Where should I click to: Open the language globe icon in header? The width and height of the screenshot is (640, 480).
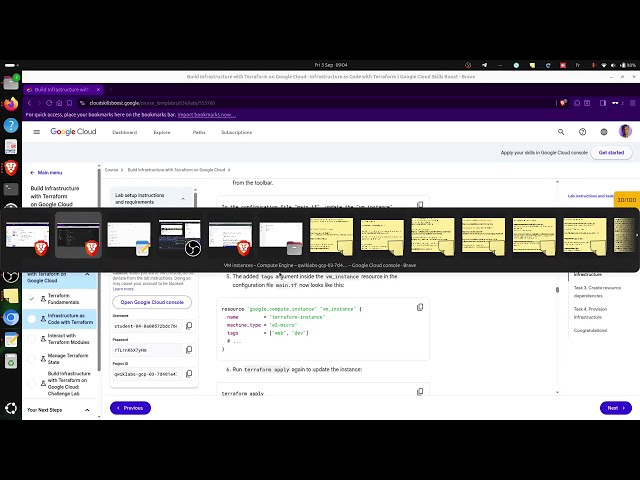[604, 132]
